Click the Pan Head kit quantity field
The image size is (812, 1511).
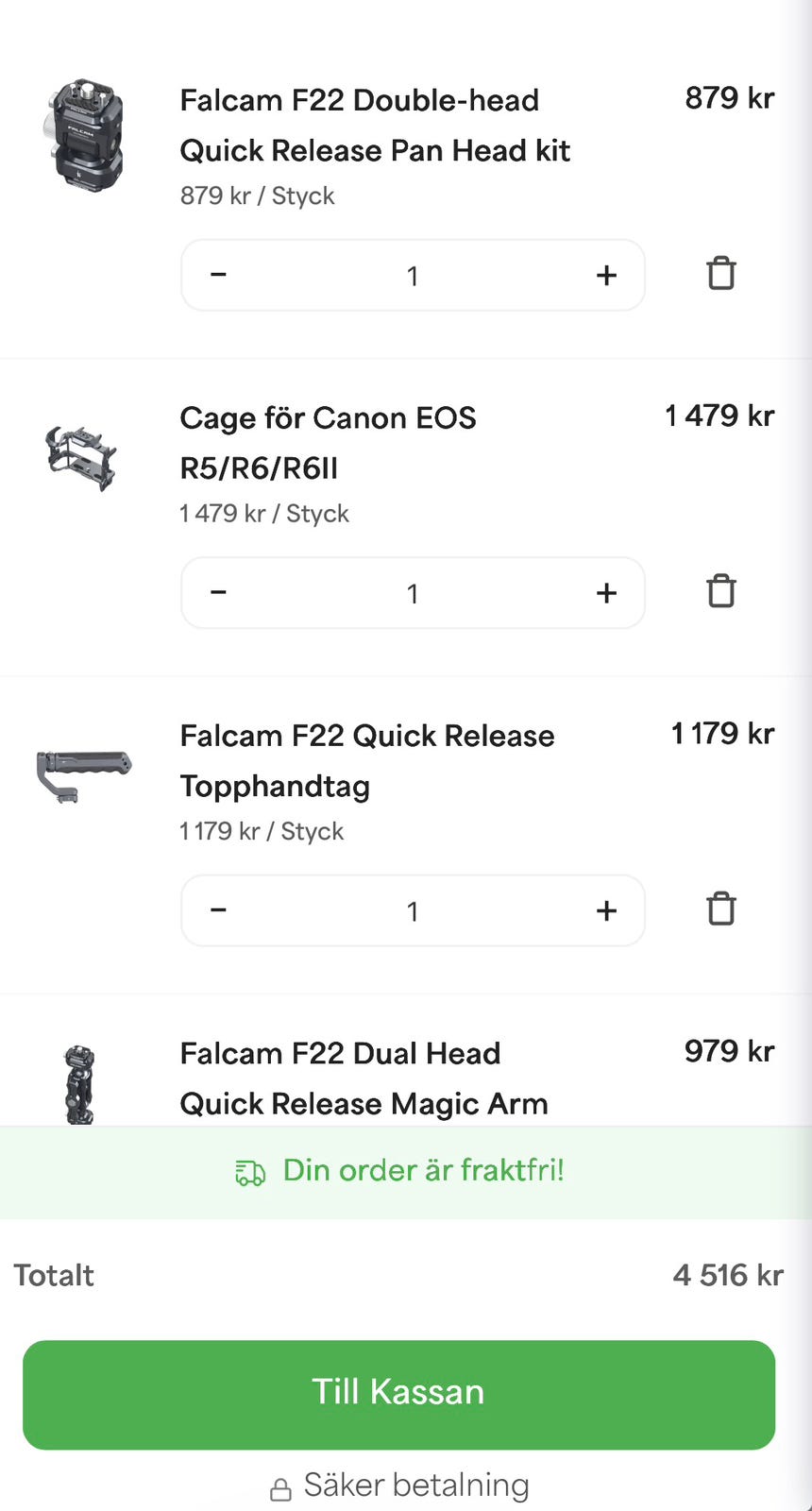point(412,275)
